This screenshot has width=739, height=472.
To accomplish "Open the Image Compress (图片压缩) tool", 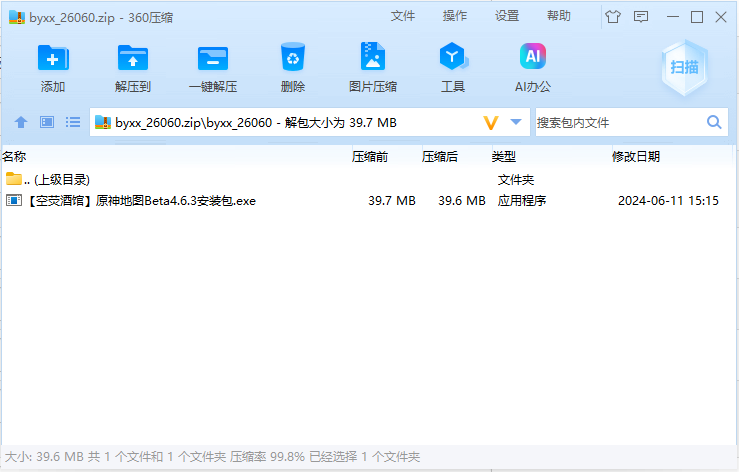I will [x=373, y=56].
